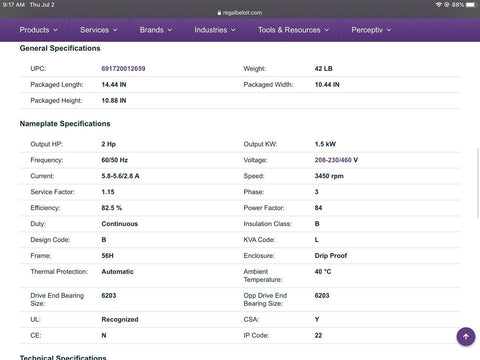This screenshot has height=360, width=480.
Task: Open the 208-230/460 voltage link
Action: pos(333,160)
